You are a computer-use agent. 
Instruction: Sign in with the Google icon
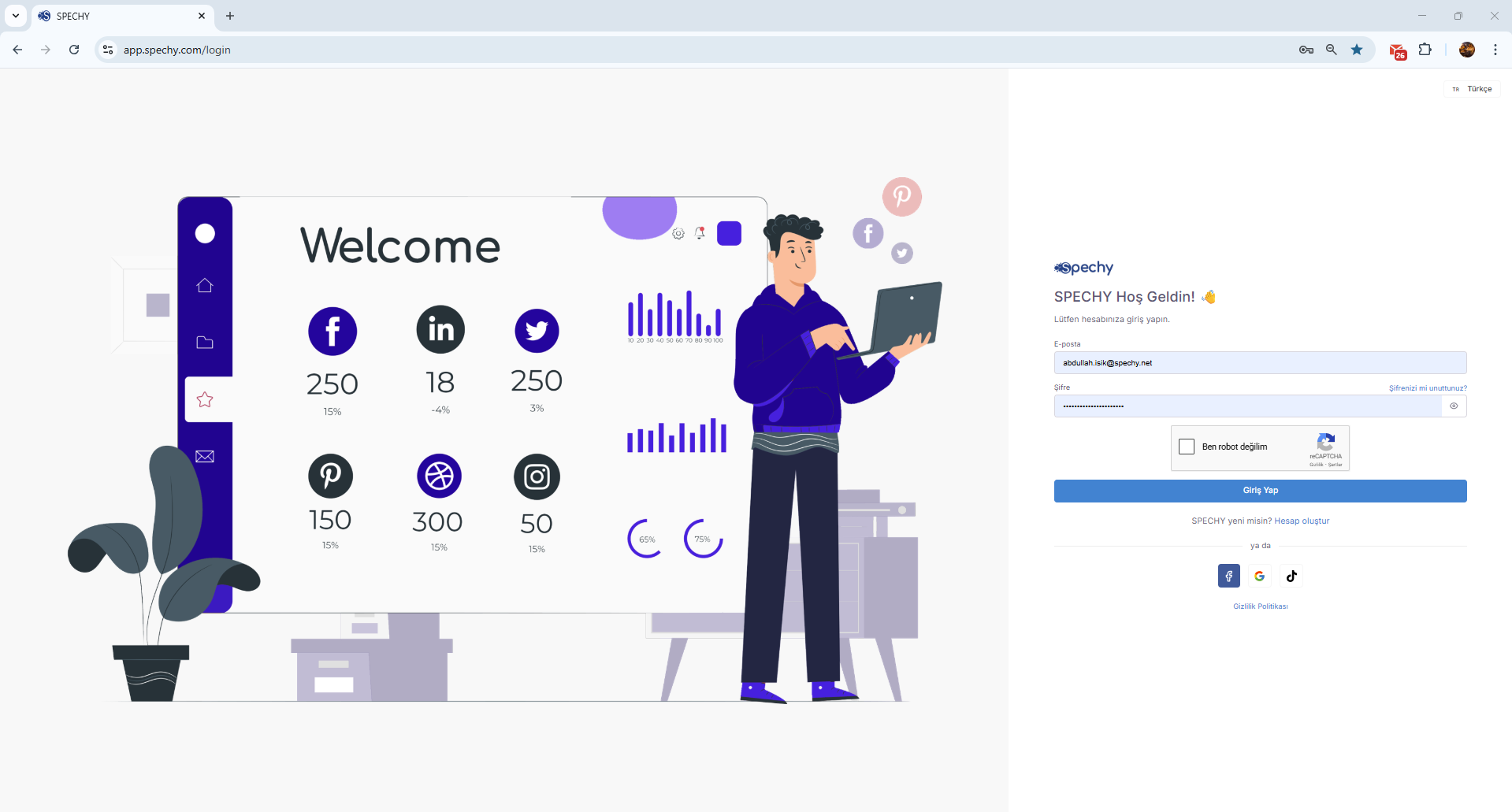click(1260, 576)
